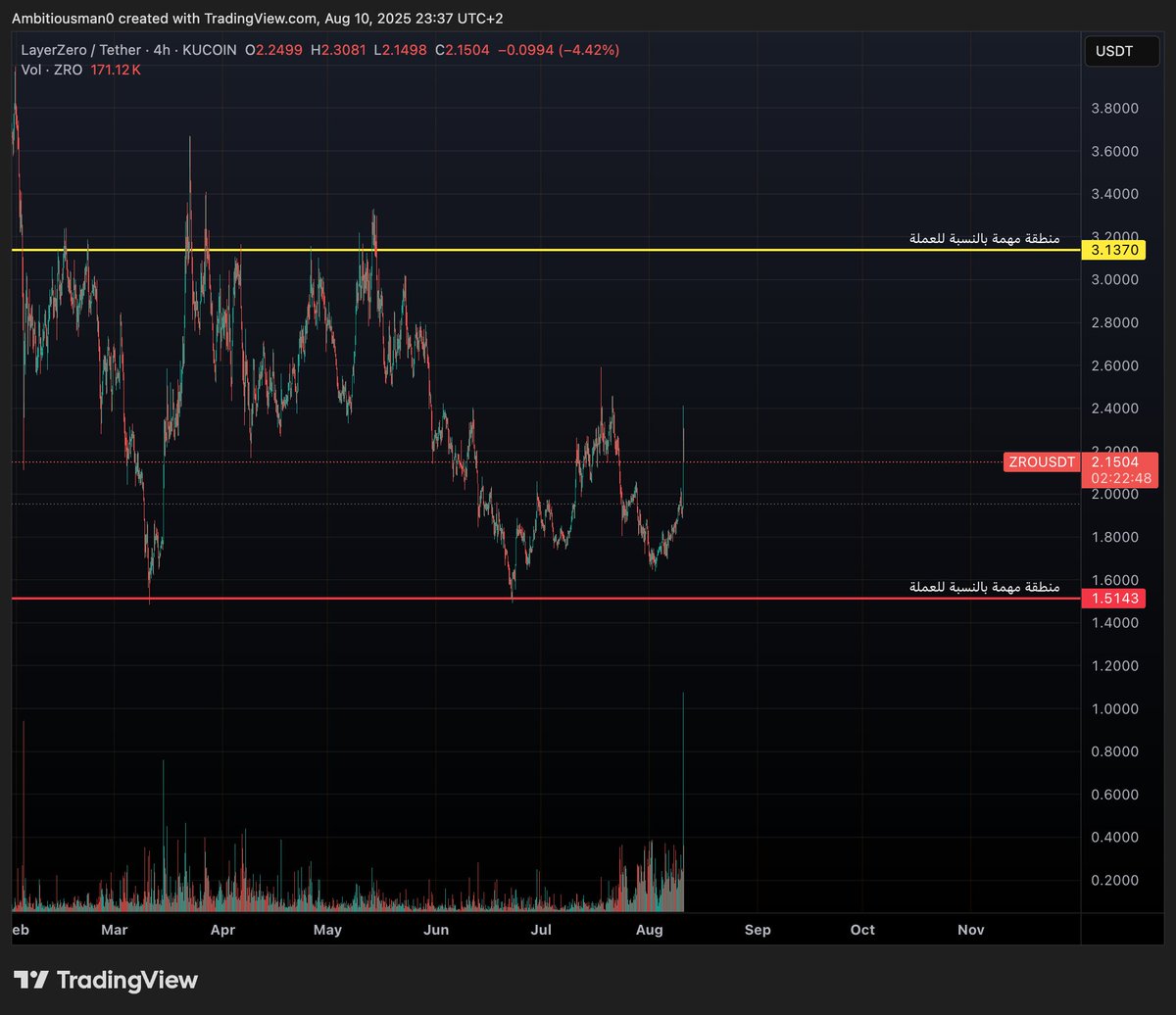The width and height of the screenshot is (1176, 1015).
Task: Click the May label on the time axis
Action: pos(327,929)
